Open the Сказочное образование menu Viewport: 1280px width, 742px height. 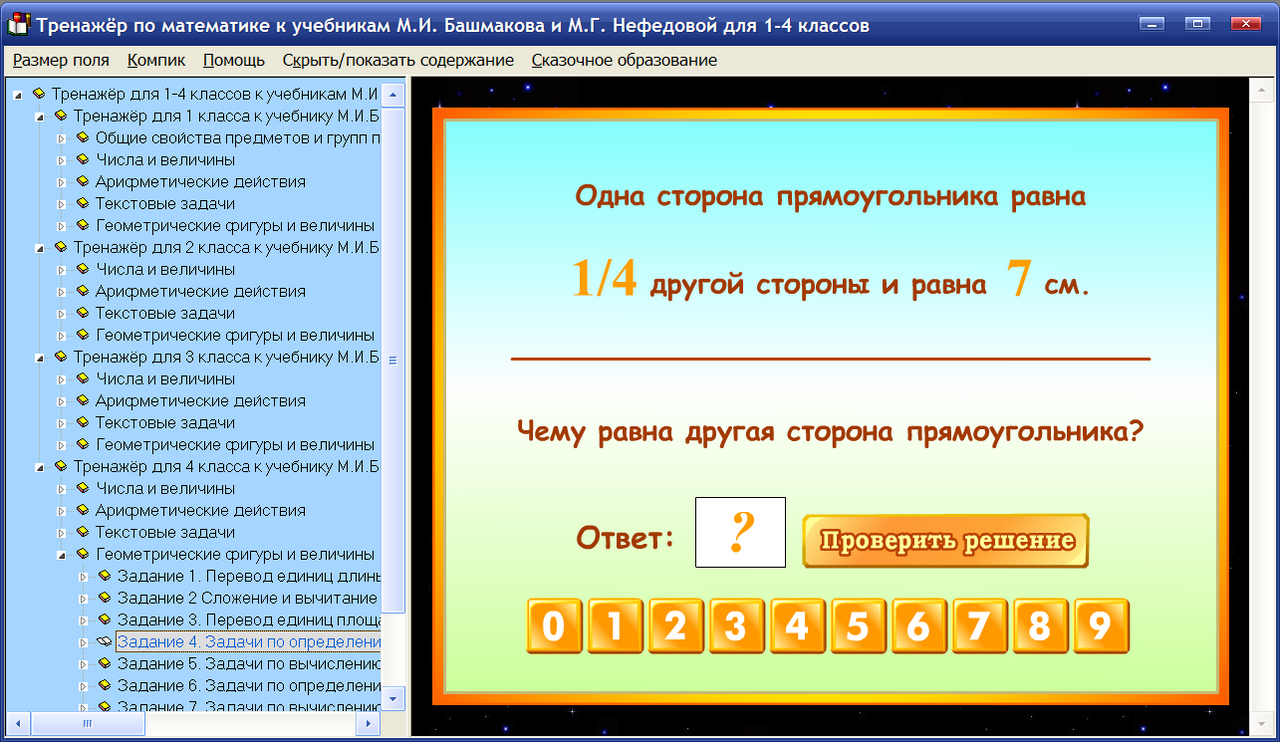tap(624, 60)
